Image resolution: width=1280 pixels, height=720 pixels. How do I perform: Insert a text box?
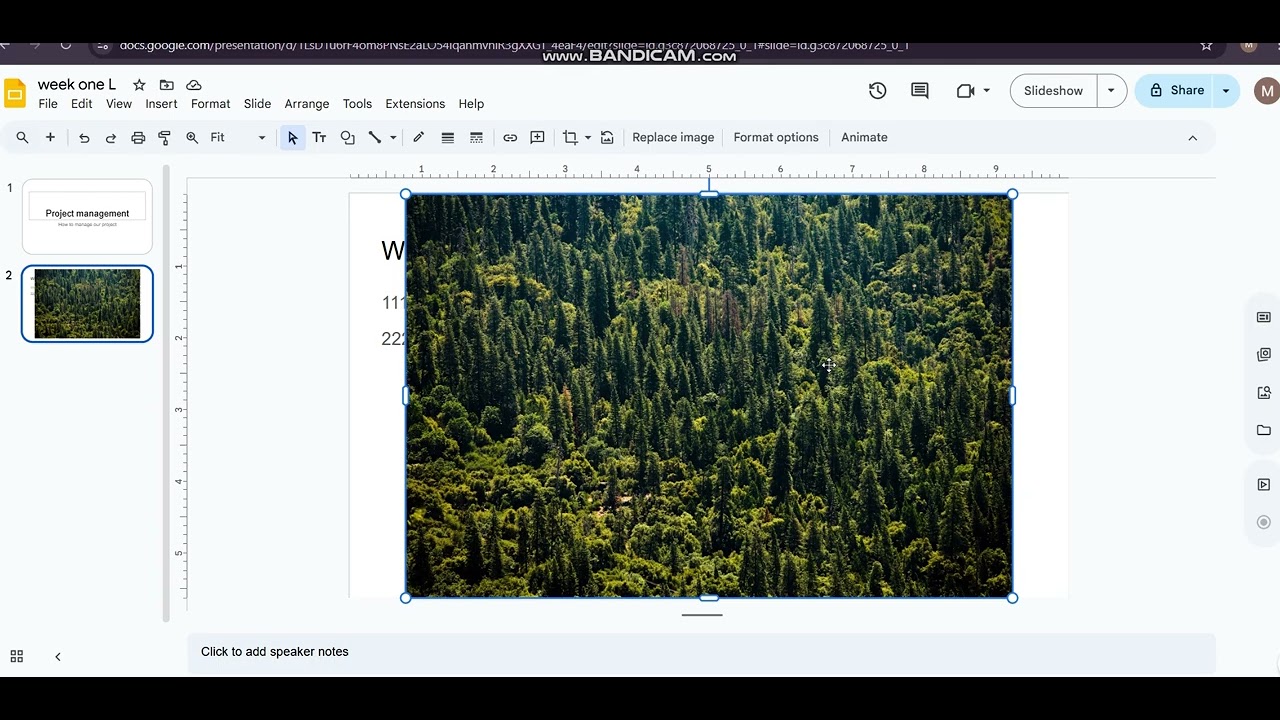tap(319, 138)
